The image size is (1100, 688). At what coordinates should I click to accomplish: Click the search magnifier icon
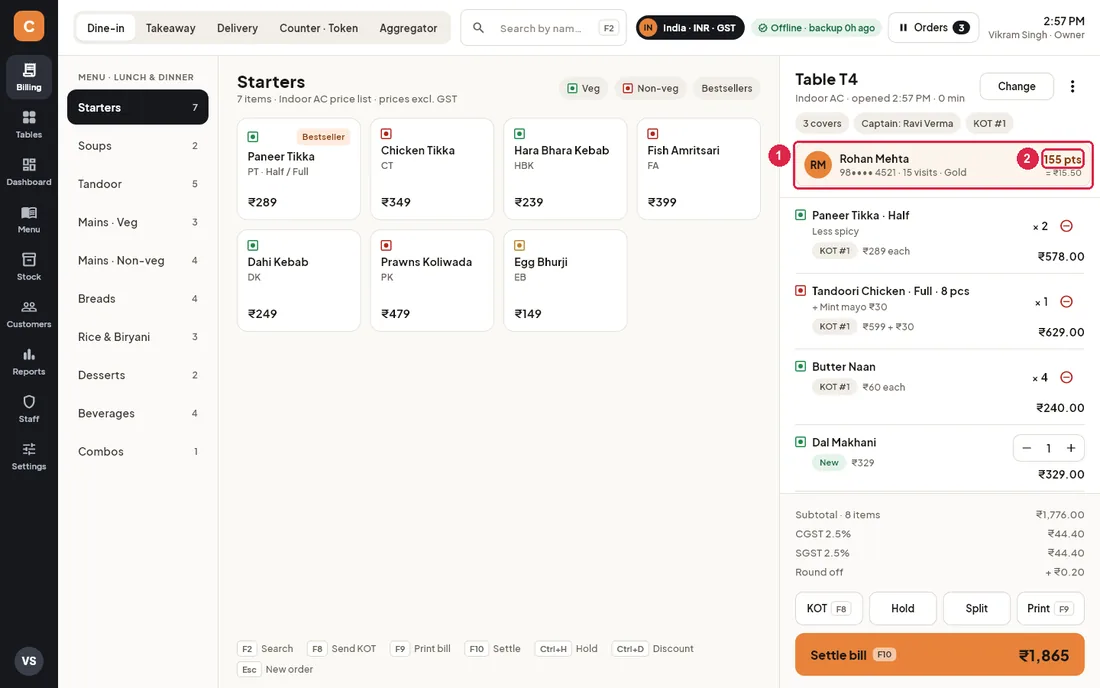click(x=478, y=28)
